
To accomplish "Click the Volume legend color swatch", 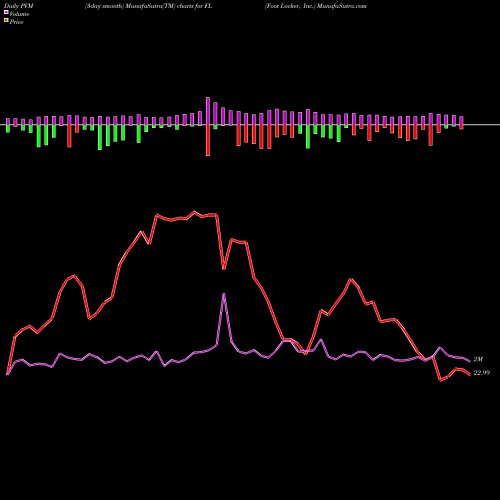I will 6,12.
